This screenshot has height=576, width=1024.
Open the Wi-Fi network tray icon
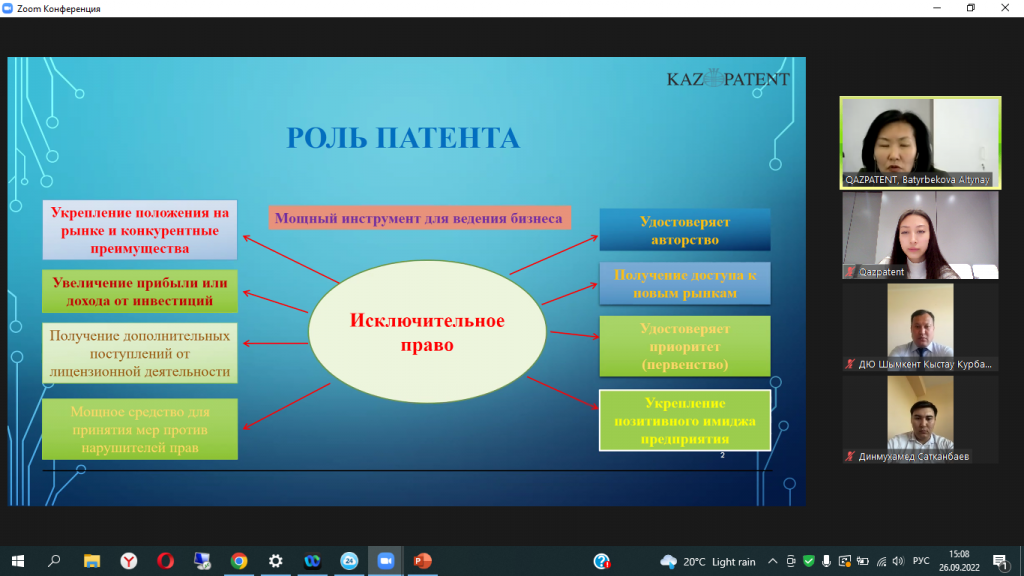coord(881,561)
